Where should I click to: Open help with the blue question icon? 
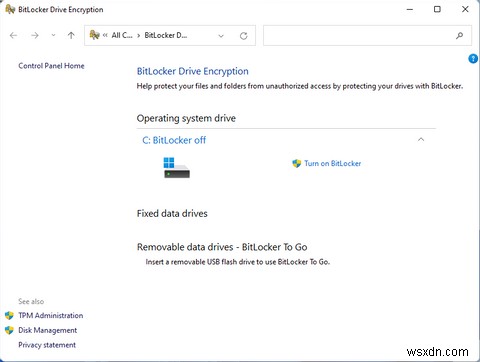(x=473, y=59)
